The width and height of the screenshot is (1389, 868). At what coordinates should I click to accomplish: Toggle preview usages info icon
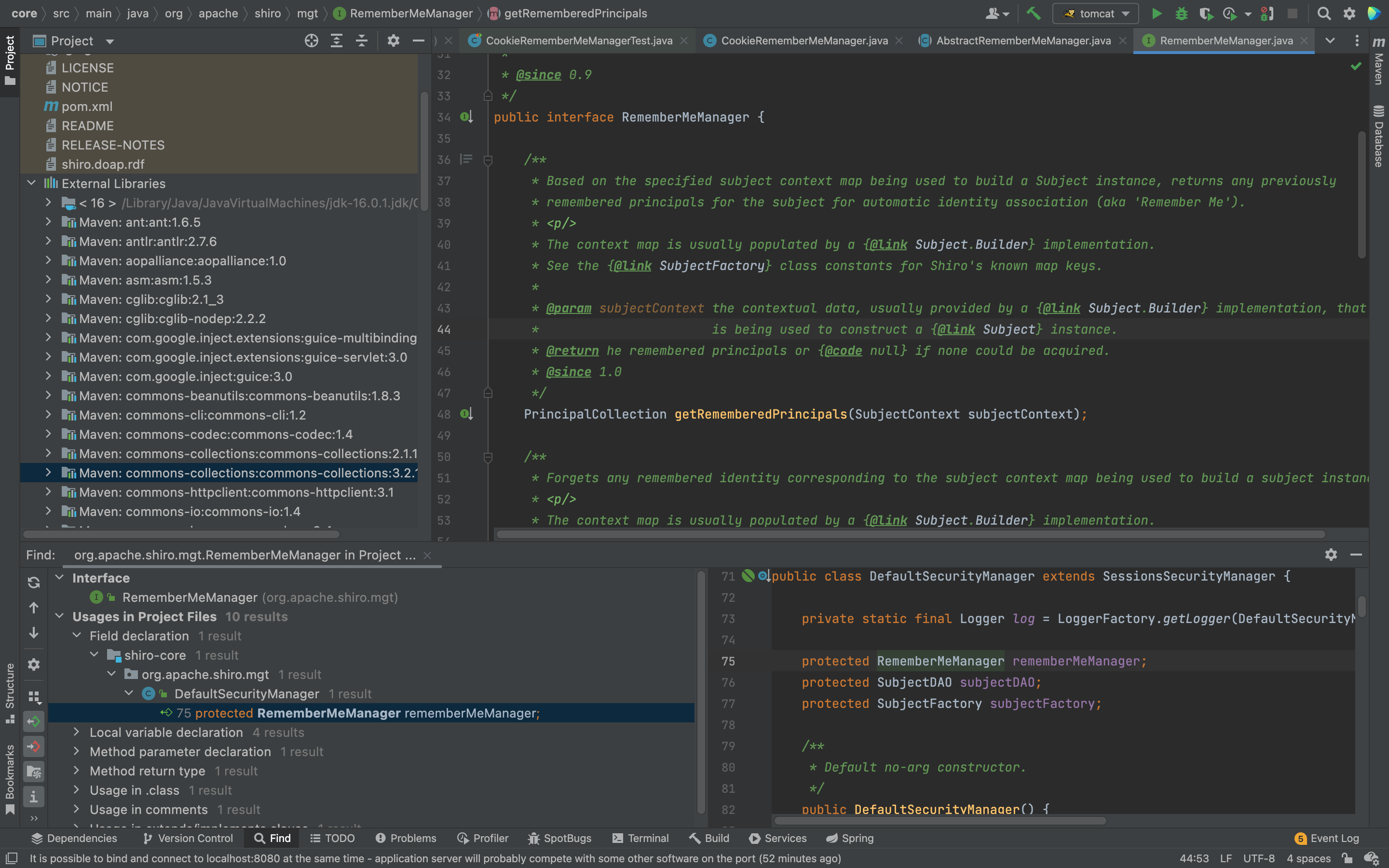(x=34, y=797)
